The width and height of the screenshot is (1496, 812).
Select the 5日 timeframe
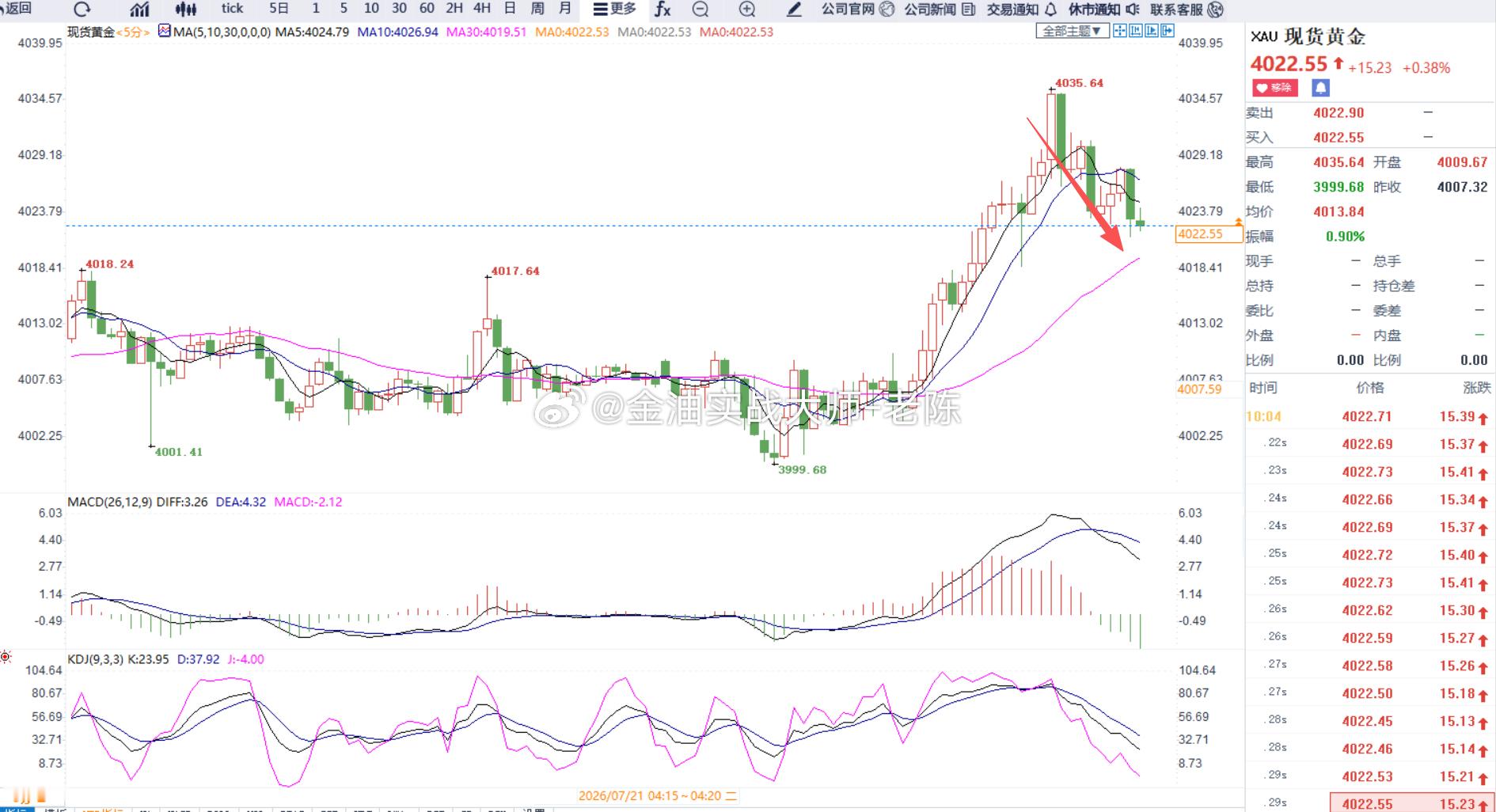279,9
